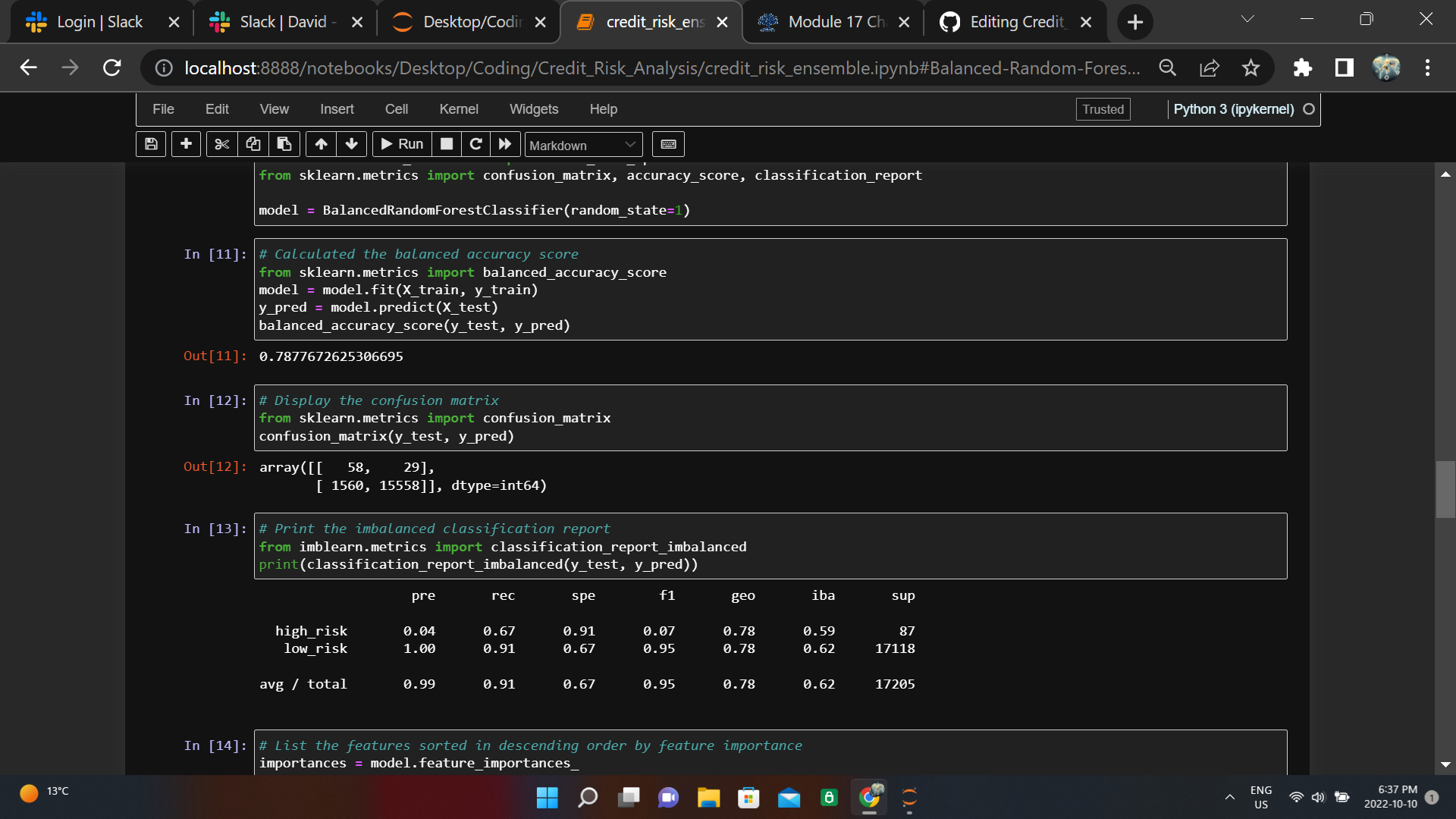The height and width of the screenshot is (819, 1456).
Task: Move the selected cell down
Action: click(351, 144)
